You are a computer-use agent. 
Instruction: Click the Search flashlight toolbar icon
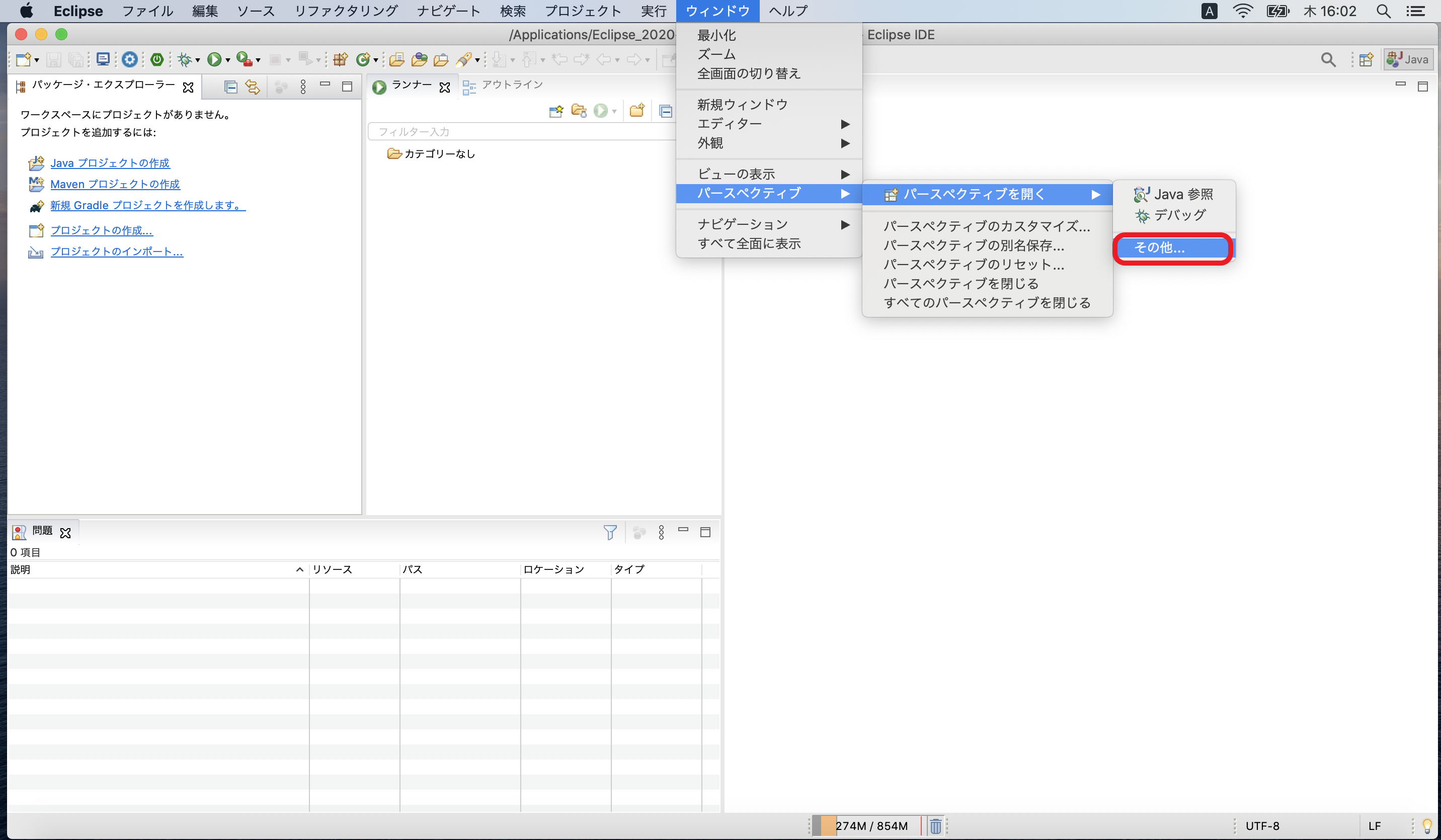point(464,59)
